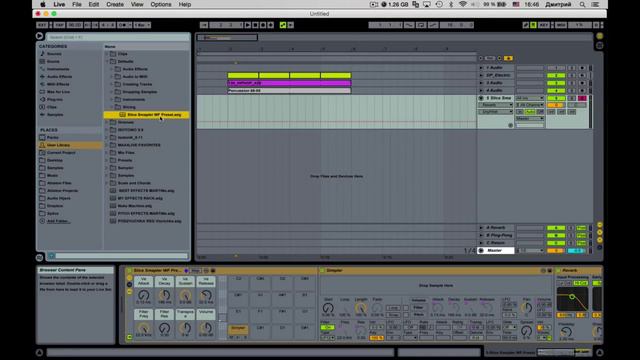Disarm the 5 Slice Simp track
The image size is (640, 360).
582,98
